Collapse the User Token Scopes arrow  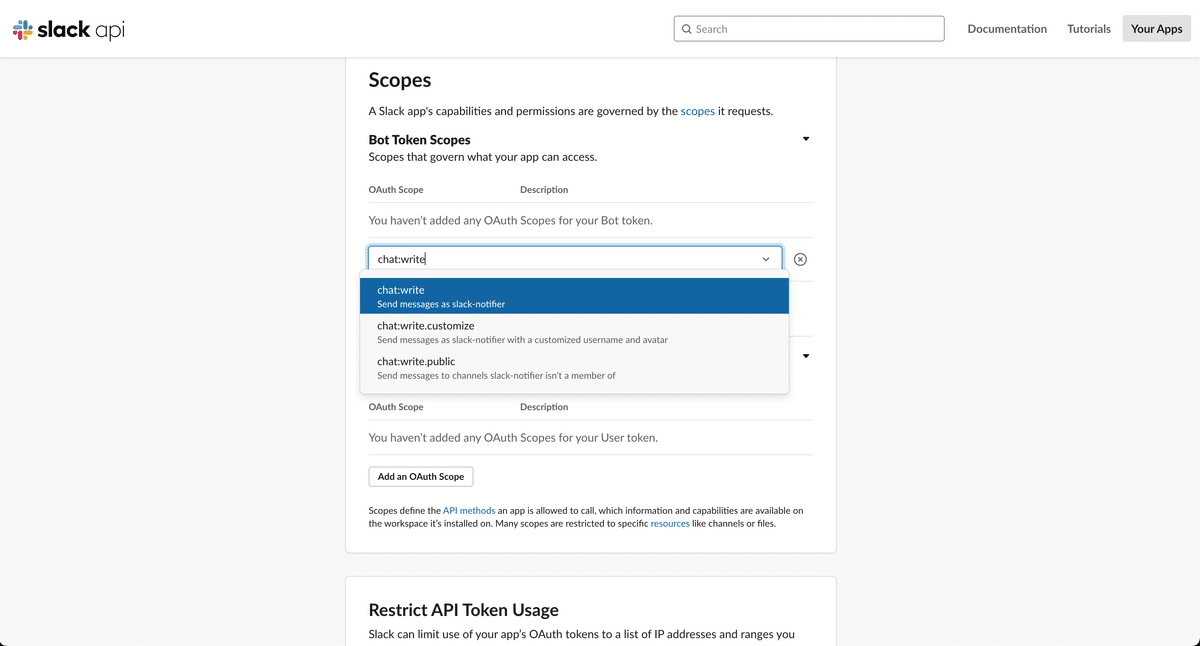806,356
